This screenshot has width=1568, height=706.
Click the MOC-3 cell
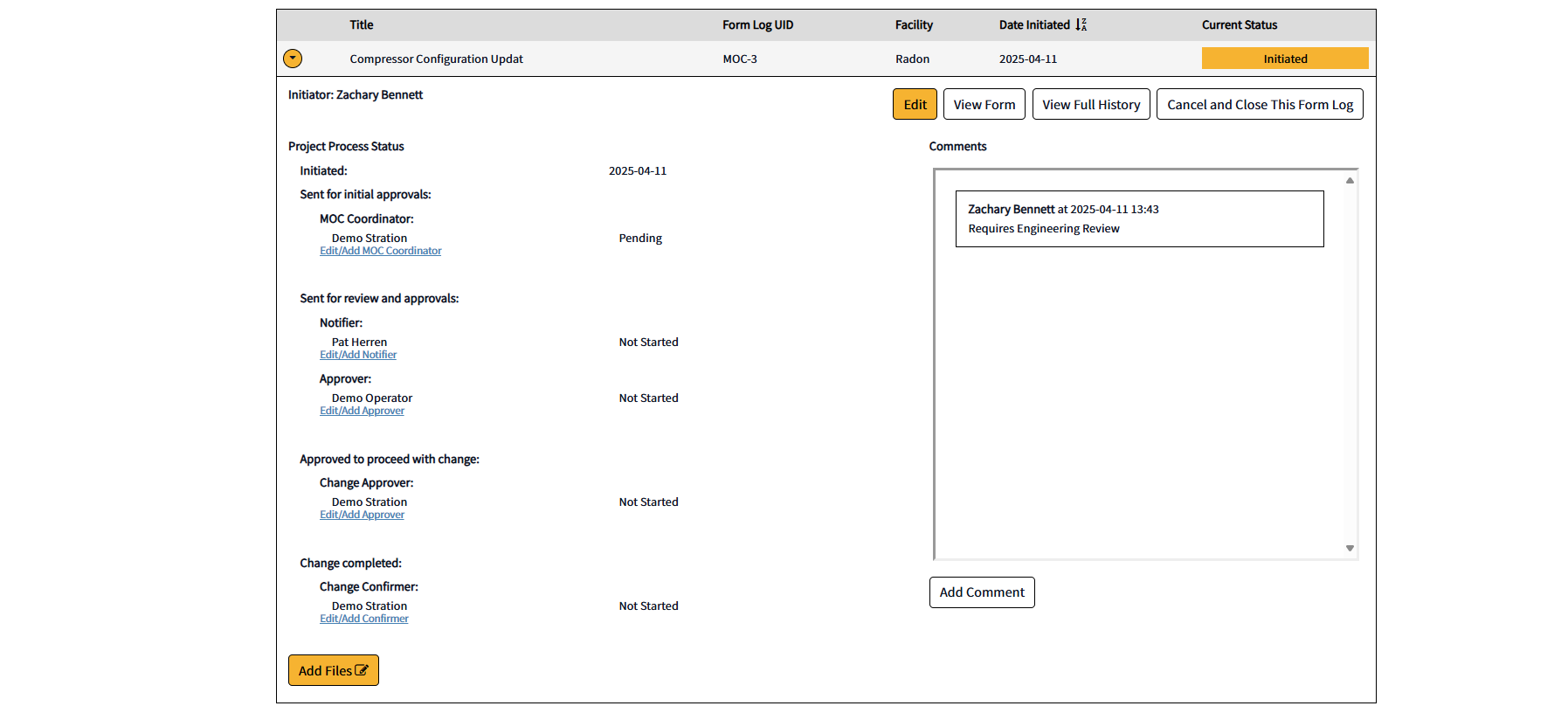(740, 59)
